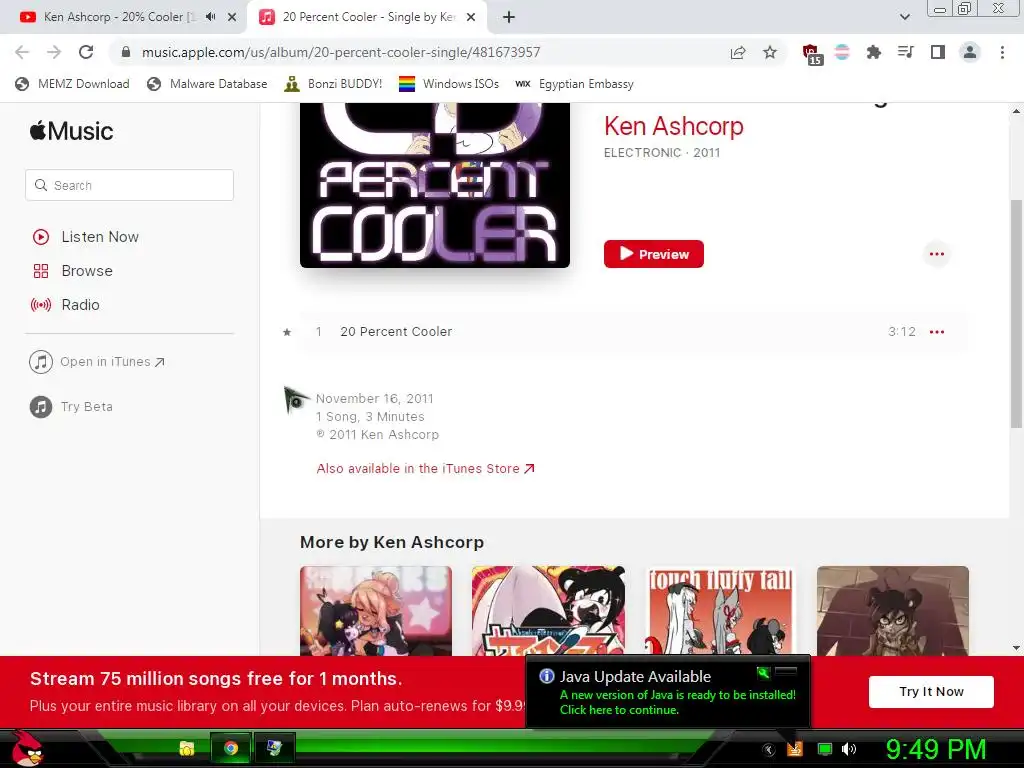The image size is (1024, 768).
Task: Click the Apple Music logo
Action: pos(71,131)
